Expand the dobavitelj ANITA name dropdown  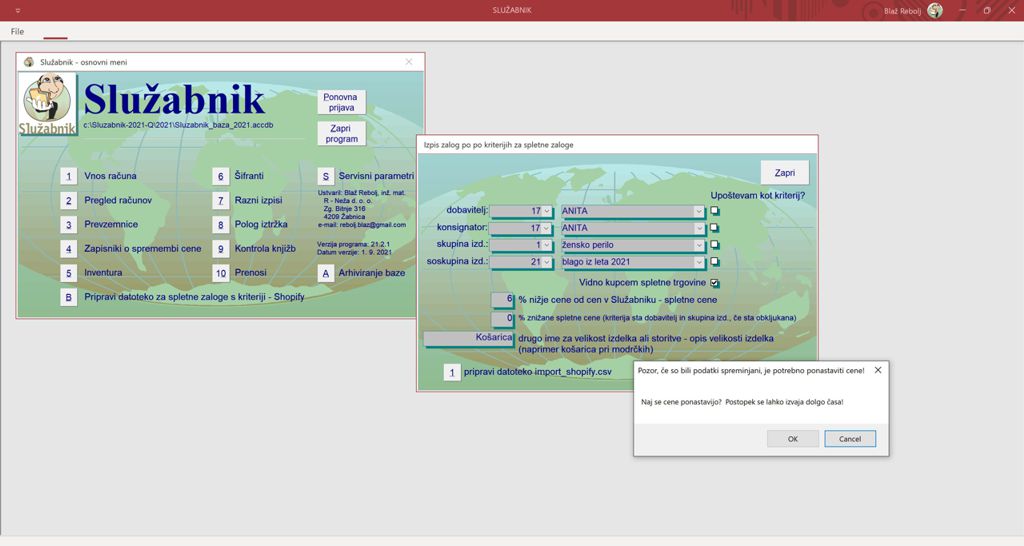pos(699,211)
